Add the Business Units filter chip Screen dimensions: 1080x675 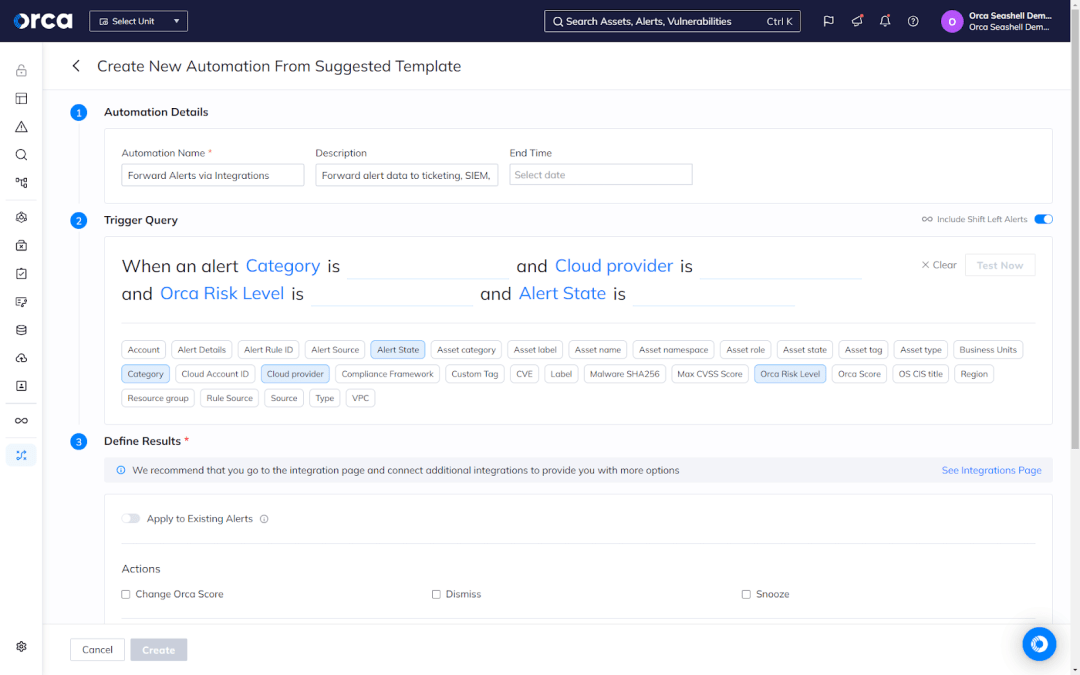[988, 350]
